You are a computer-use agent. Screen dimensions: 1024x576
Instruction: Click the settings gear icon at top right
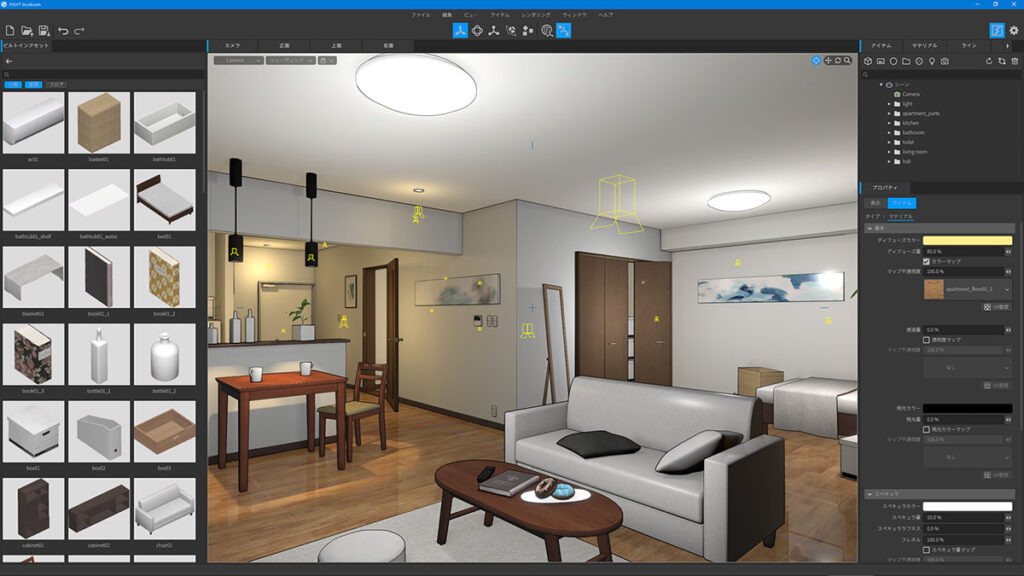(x=1013, y=31)
